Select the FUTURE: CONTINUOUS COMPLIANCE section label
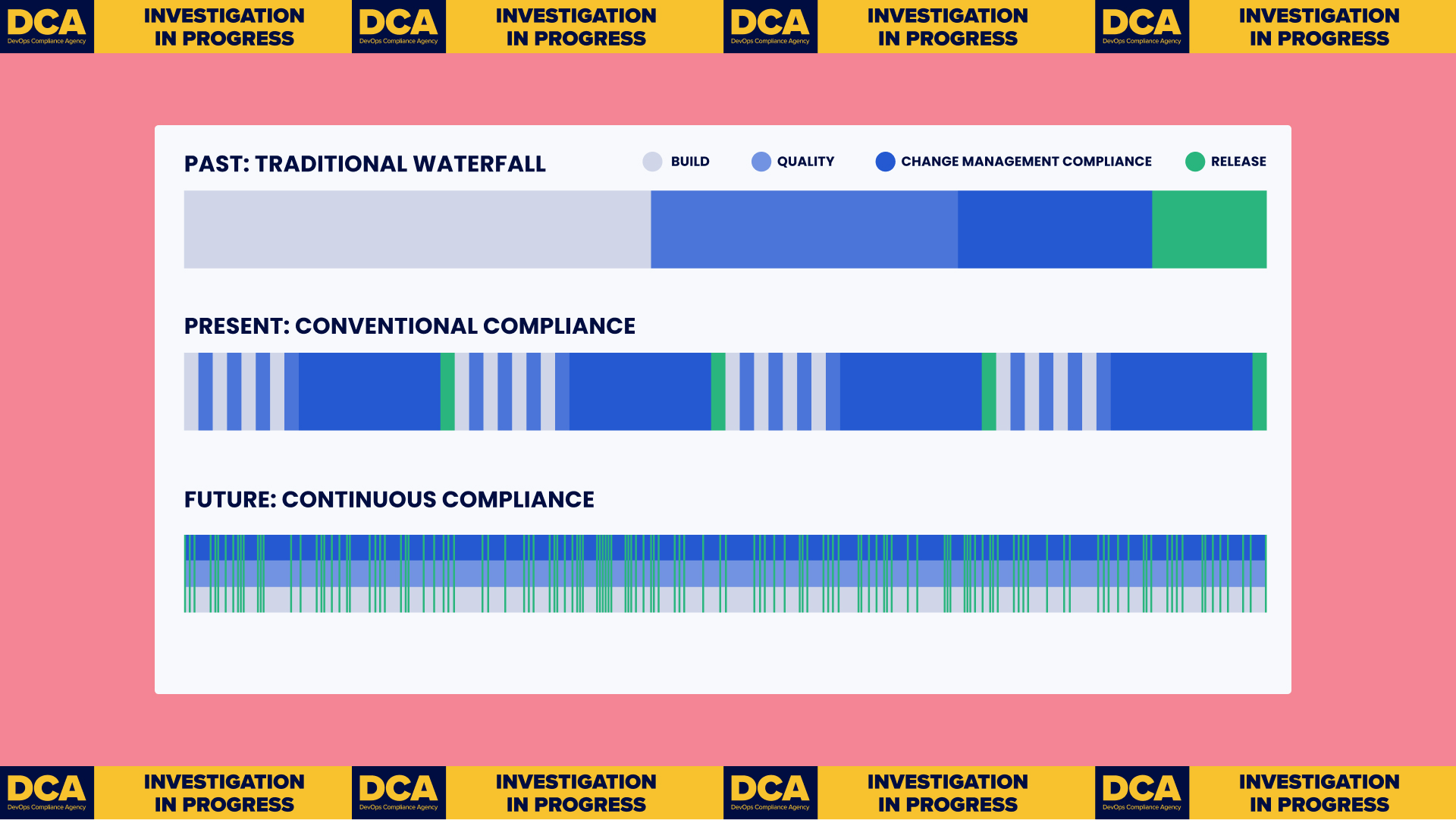Image resolution: width=1456 pixels, height=820 pixels. point(389,498)
